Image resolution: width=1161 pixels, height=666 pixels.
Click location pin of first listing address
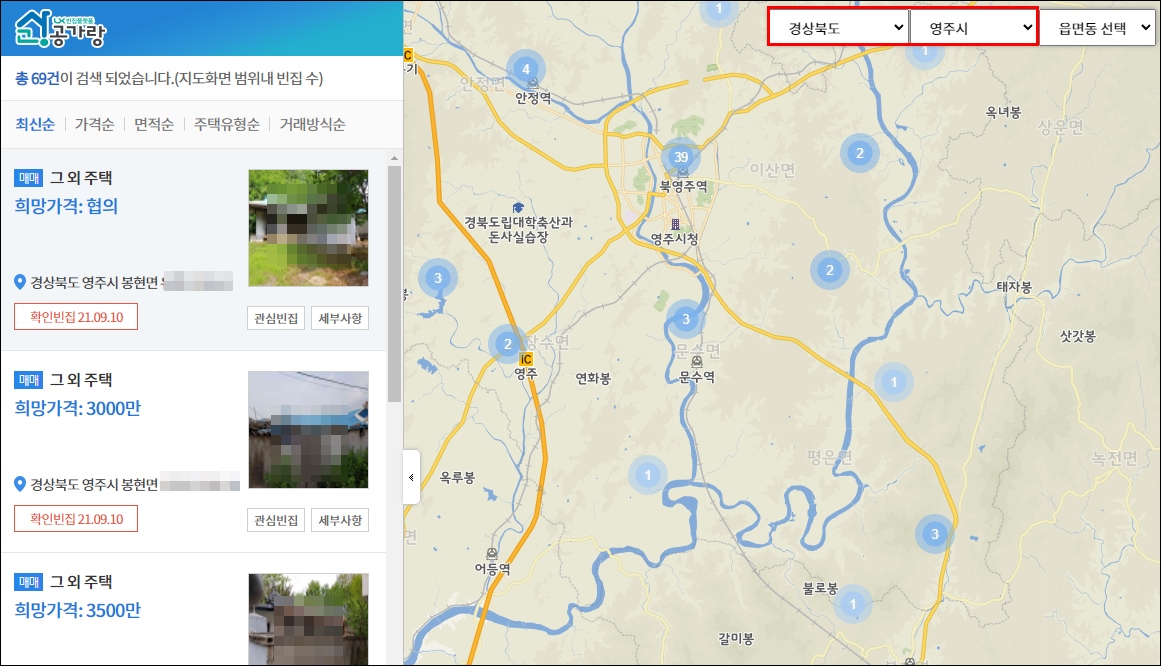coord(20,282)
